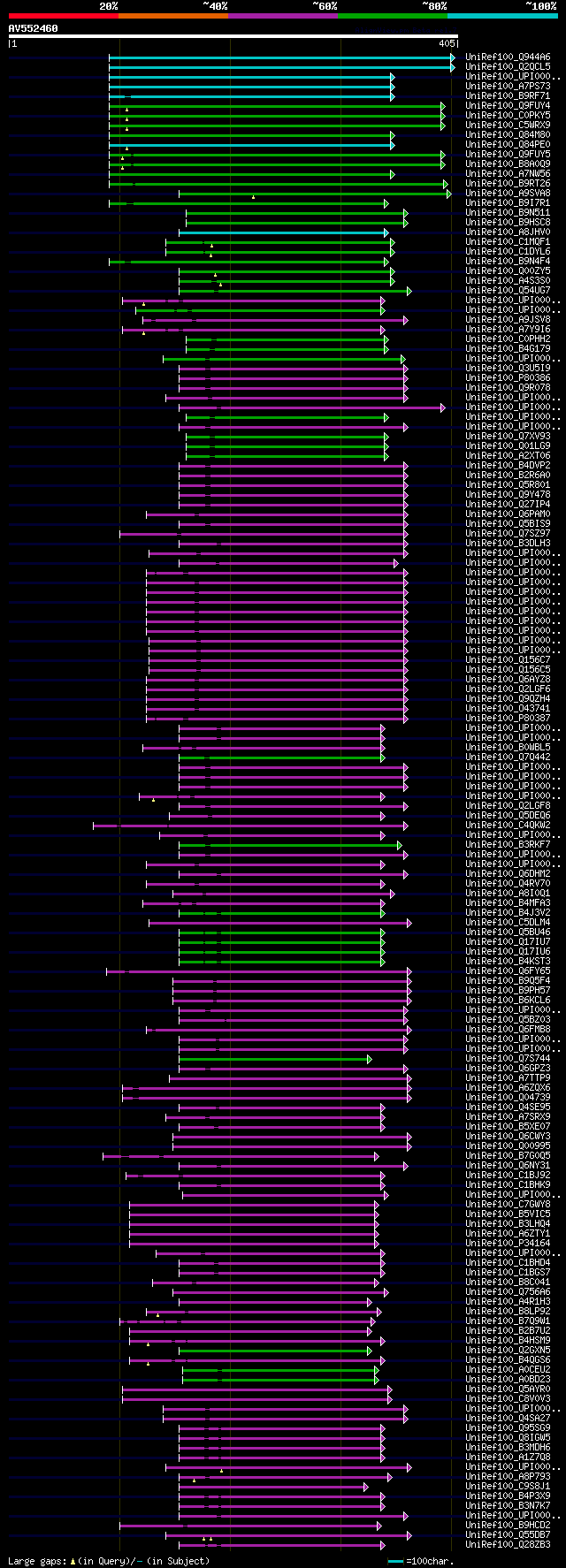Select the UniRef100_Q7XV93 entry
The image size is (566, 1568).
tap(508, 437)
